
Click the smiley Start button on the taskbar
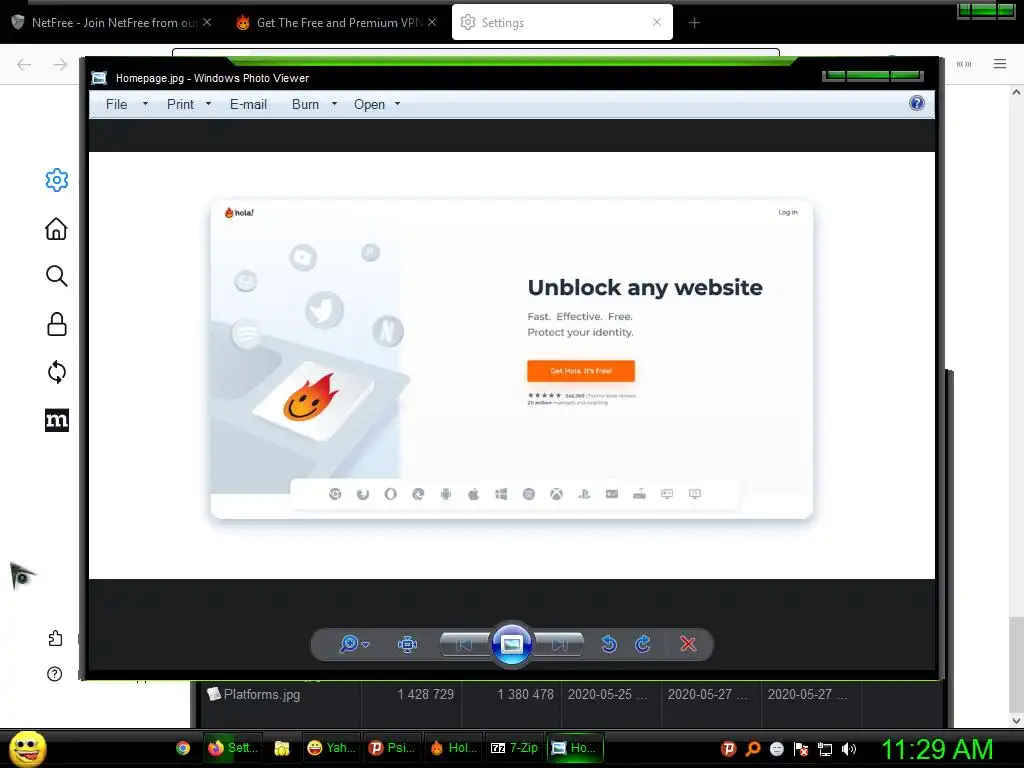point(27,748)
